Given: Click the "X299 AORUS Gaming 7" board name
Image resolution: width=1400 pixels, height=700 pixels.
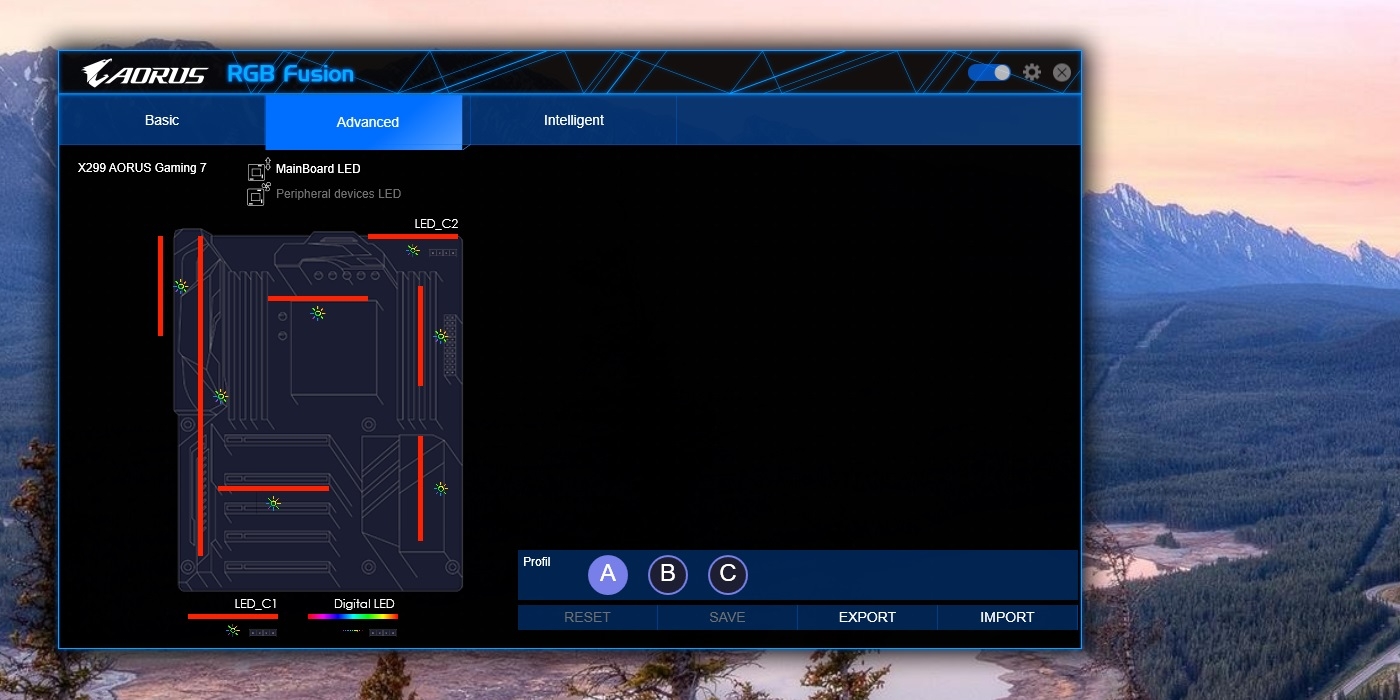Looking at the screenshot, I should 142,168.
